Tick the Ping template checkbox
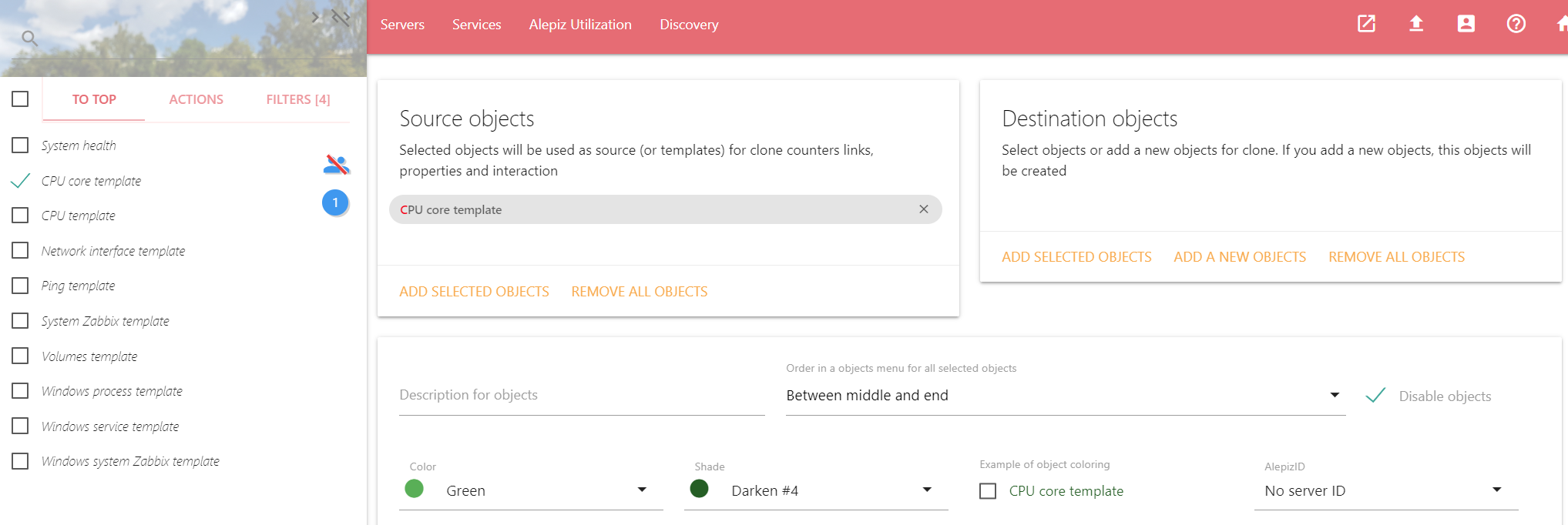1568x525 pixels. [x=21, y=286]
